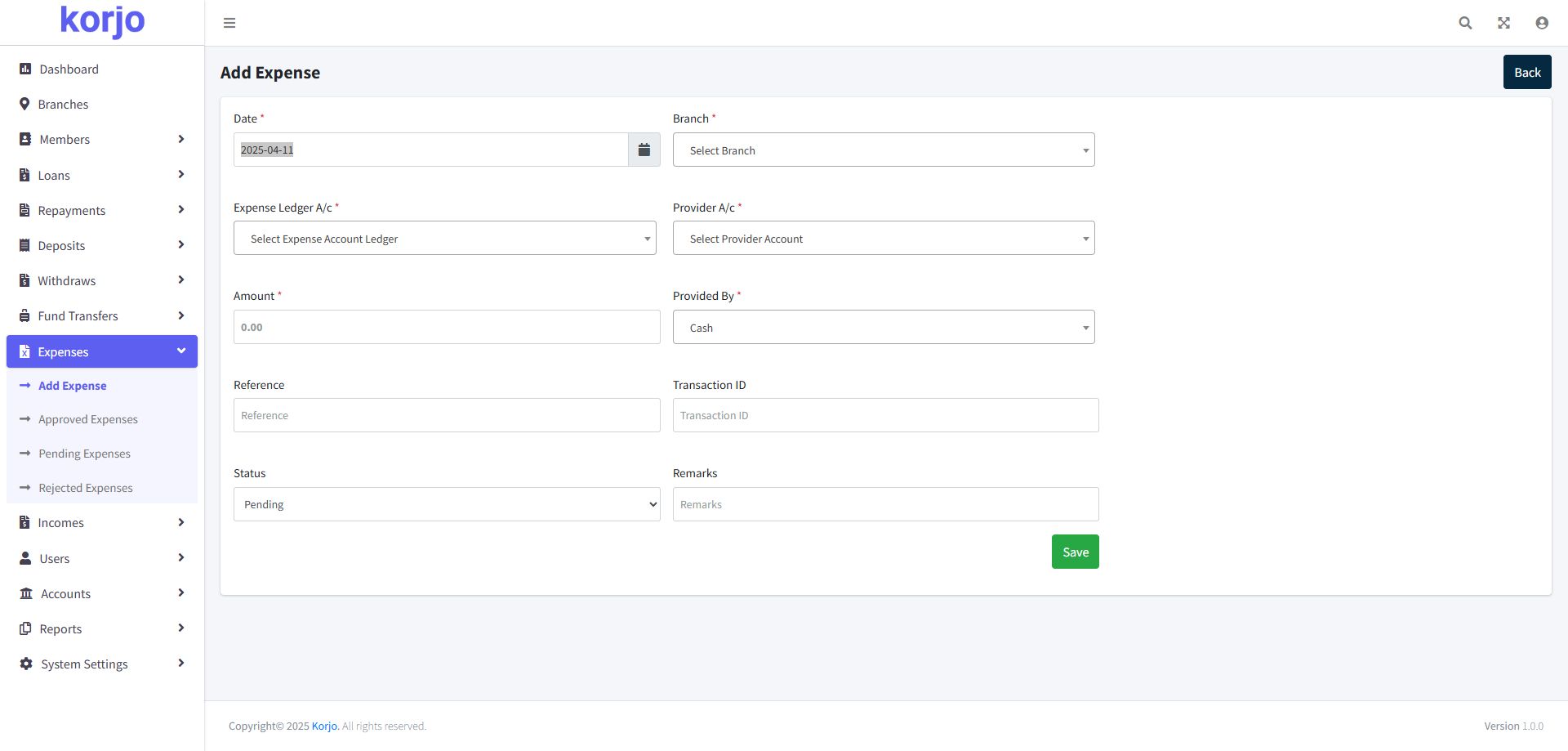The width and height of the screenshot is (1568, 751).
Task: Open Pending Expenses in sidebar
Action: click(x=84, y=454)
